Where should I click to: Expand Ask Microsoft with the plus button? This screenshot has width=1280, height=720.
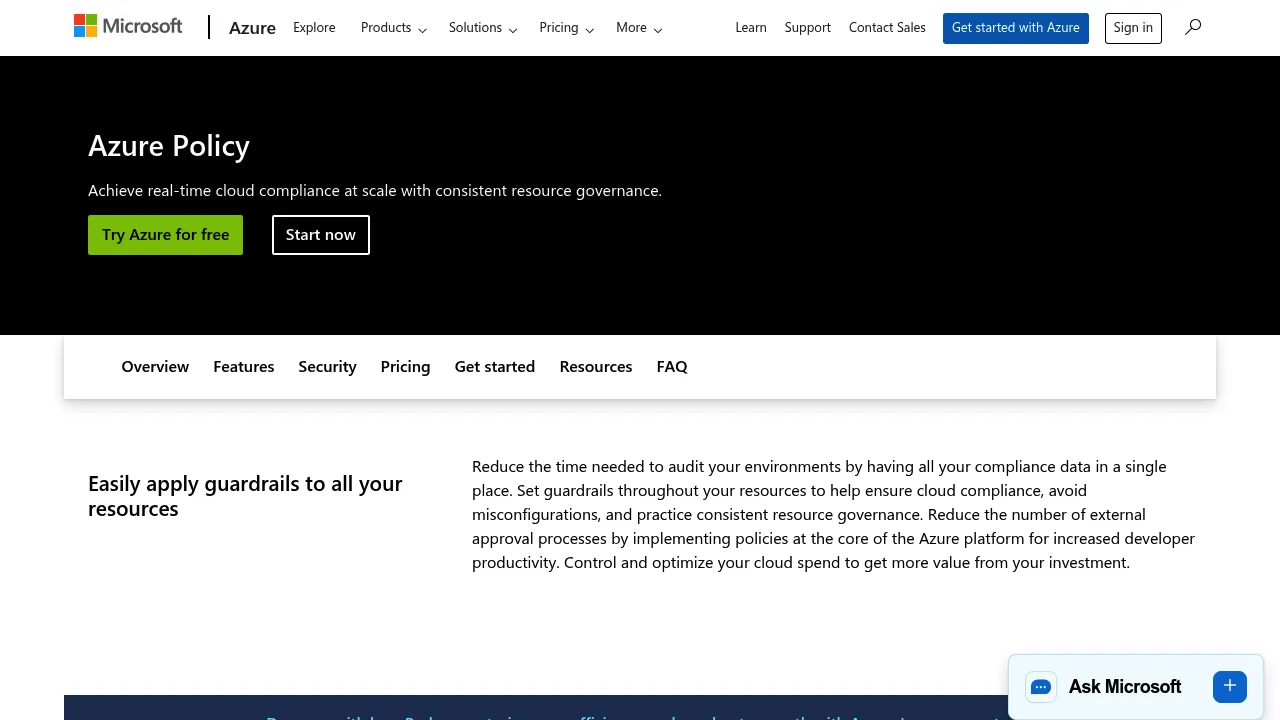1230,686
